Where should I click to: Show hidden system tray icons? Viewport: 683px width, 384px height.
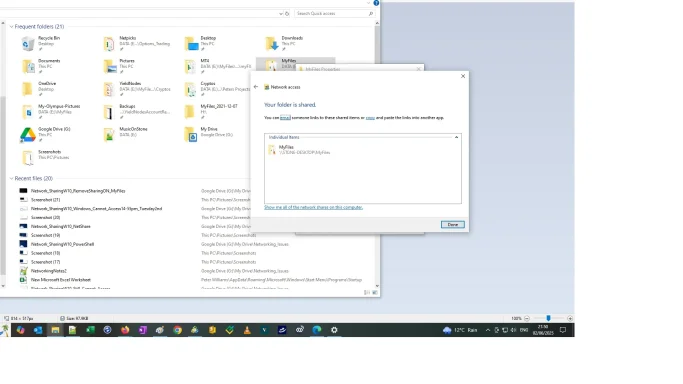click(488, 330)
